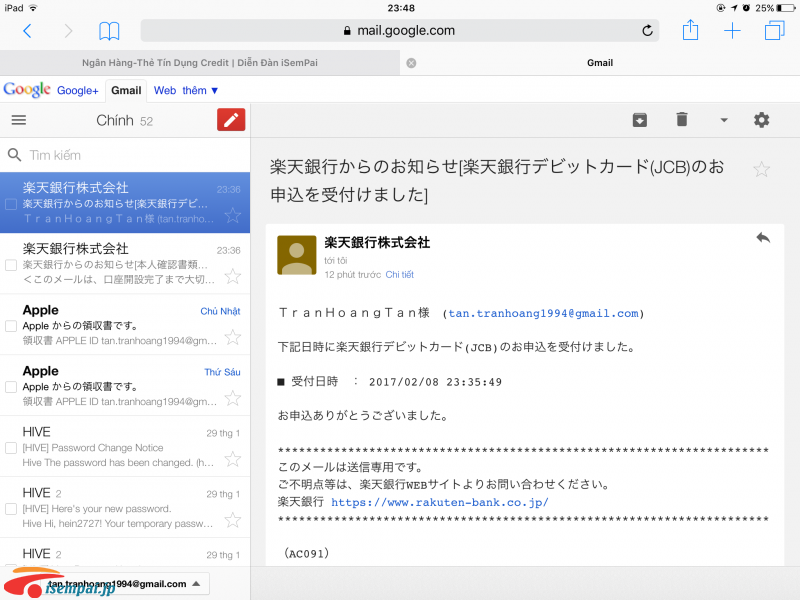Open the Apple receipt email from Thứ Sáu

[x=125, y=385]
